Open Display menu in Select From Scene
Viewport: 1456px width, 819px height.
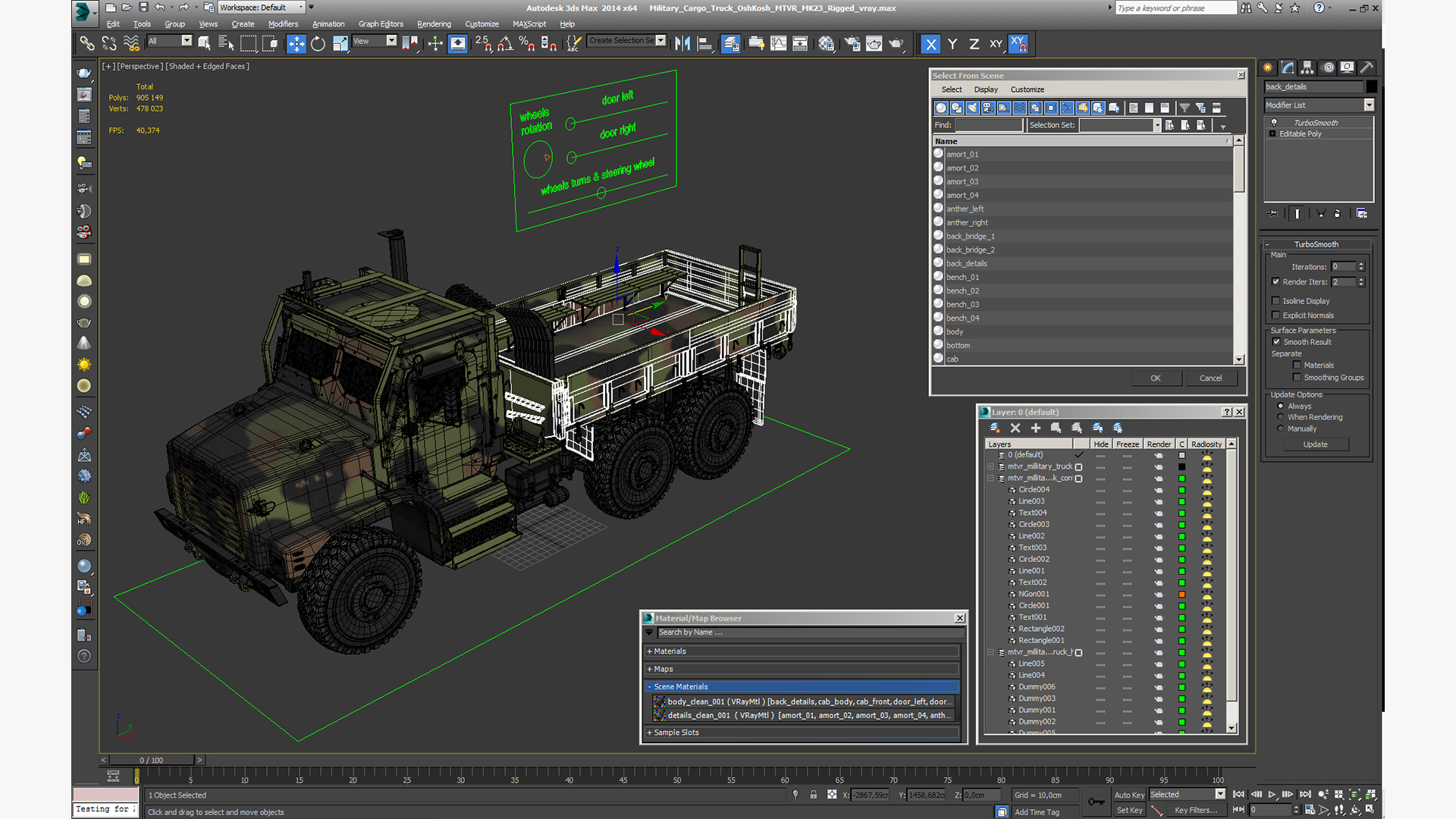pyautogui.click(x=985, y=89)
